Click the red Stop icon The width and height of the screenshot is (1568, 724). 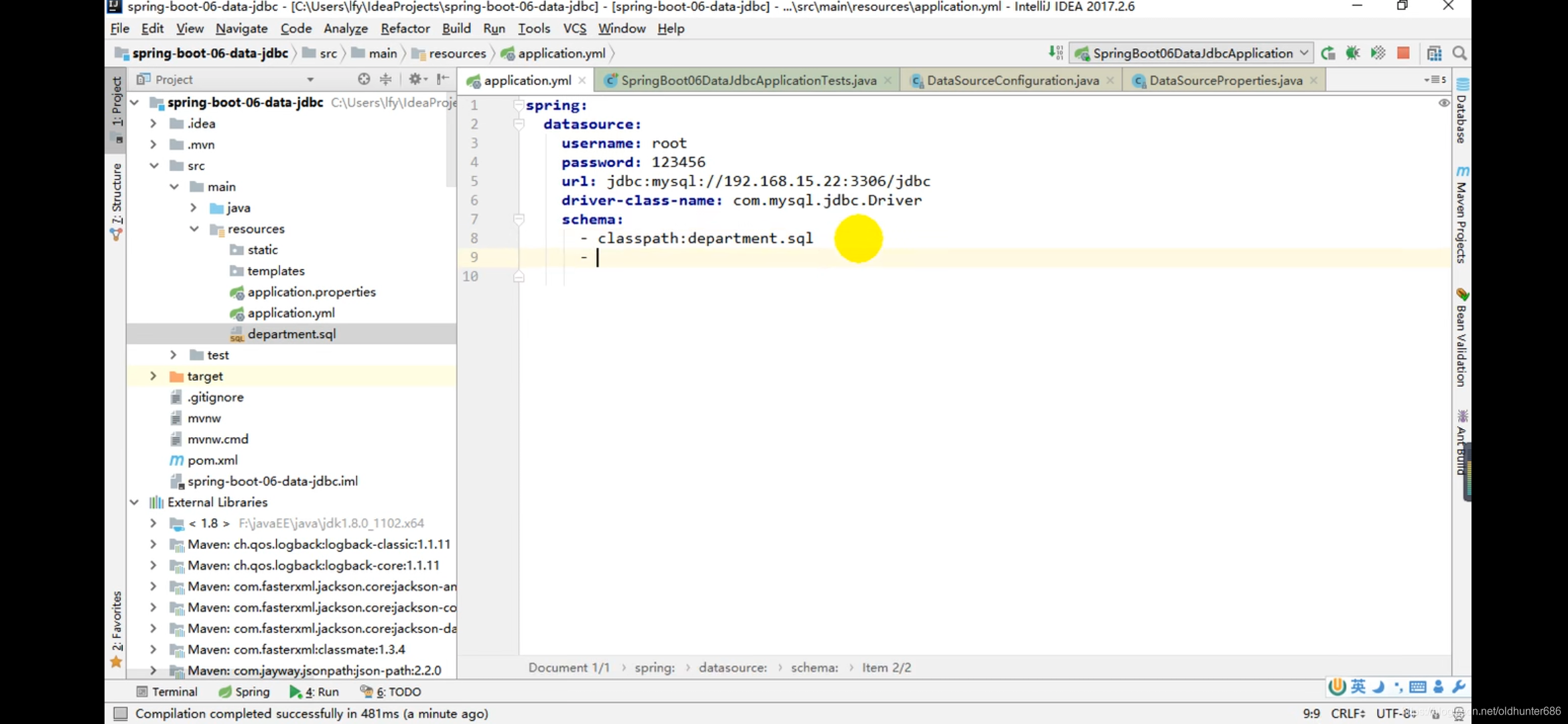pos(1403,54)
